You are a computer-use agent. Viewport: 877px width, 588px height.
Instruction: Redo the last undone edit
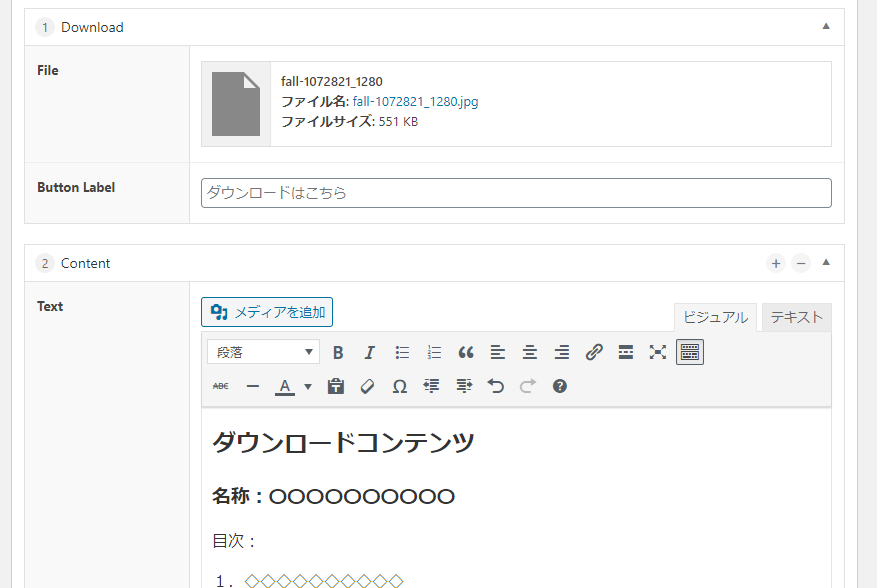[527, 386]
